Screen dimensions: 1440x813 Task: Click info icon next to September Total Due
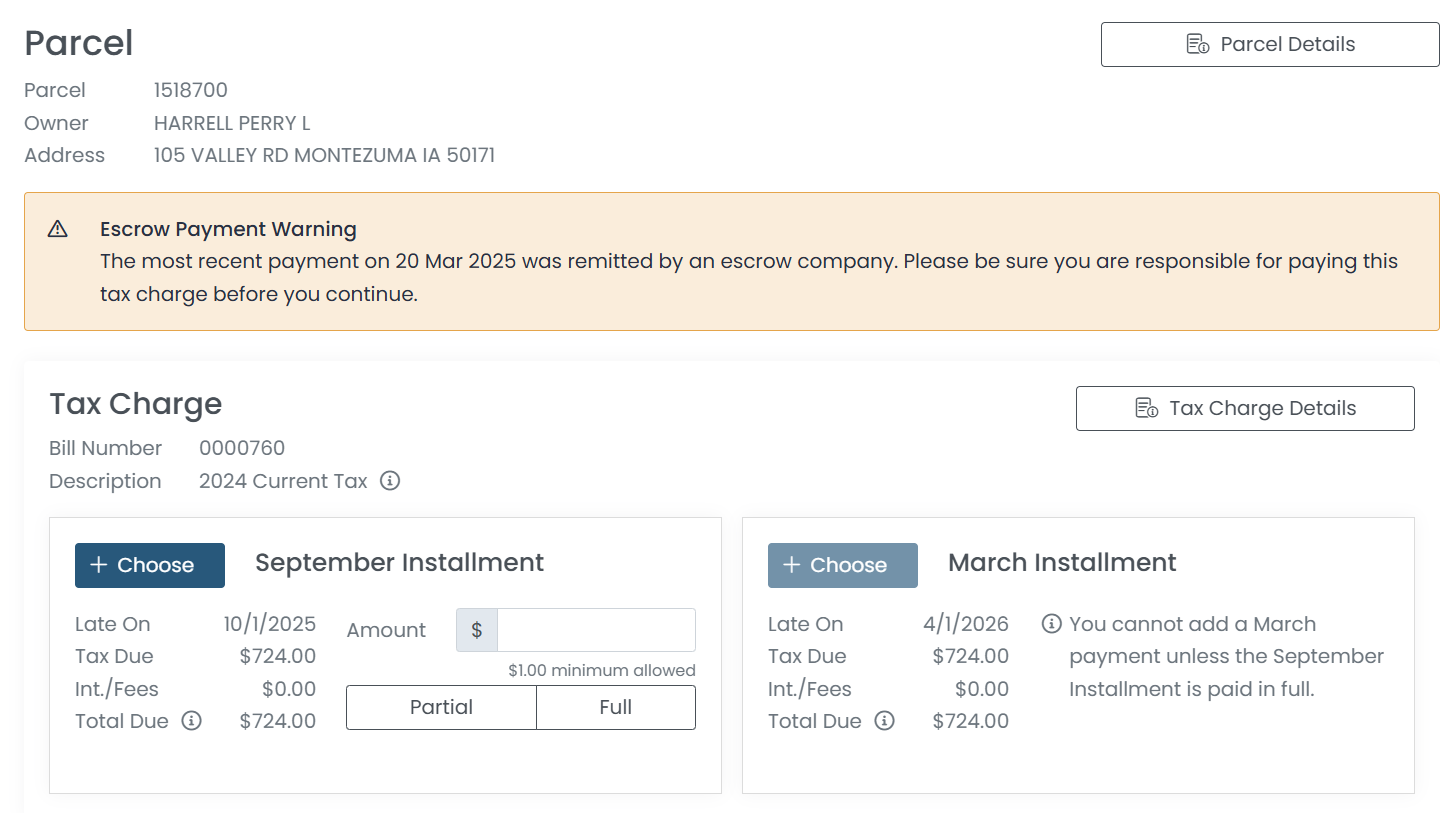point(191,721)
